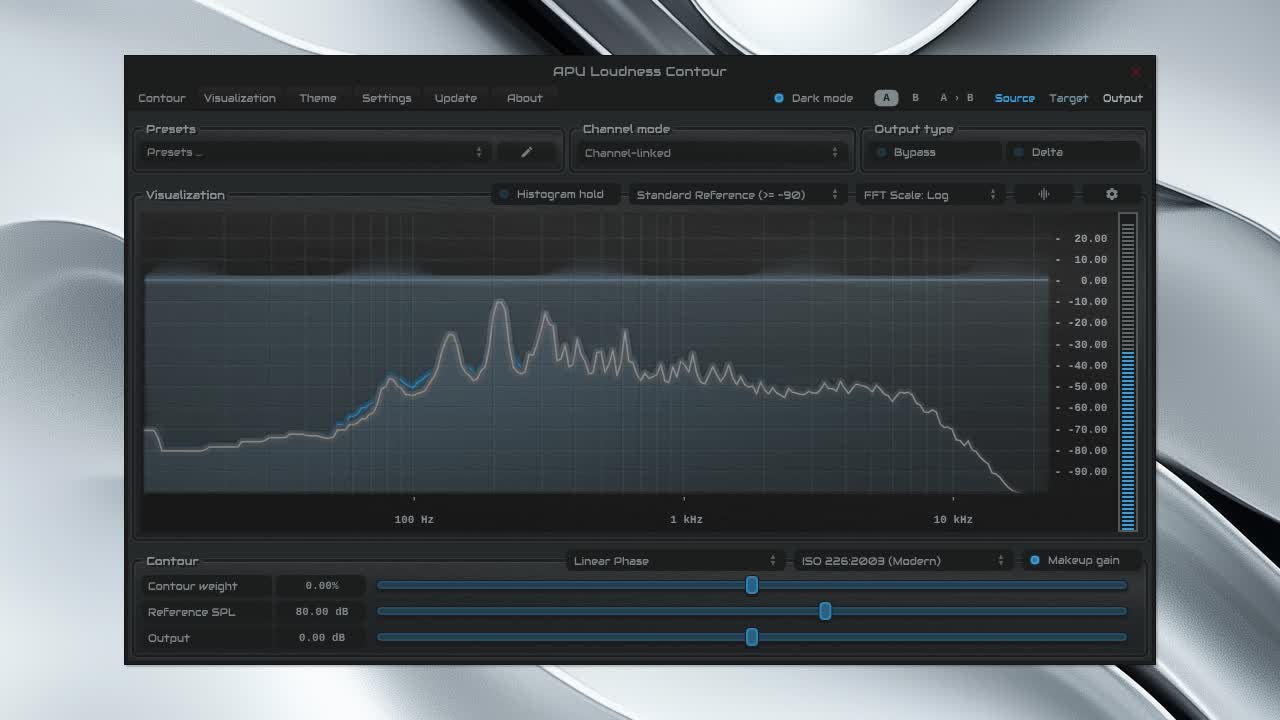Open visualization gear settings icon
The height and width of the screenshot is (720, 1280).
click(x=1111, y=194)
